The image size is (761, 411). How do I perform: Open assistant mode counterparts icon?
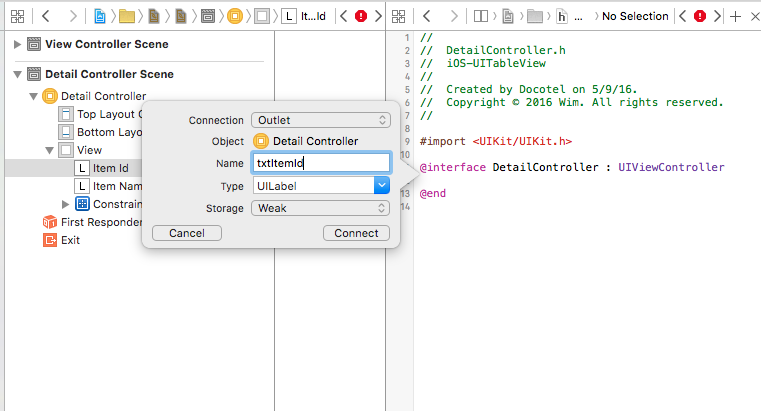(x=480, y=16)
